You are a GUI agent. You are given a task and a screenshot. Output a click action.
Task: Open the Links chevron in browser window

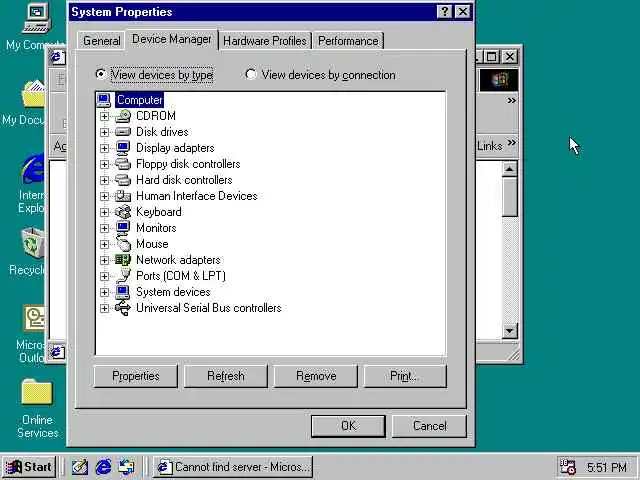click(x=511, y=142)
